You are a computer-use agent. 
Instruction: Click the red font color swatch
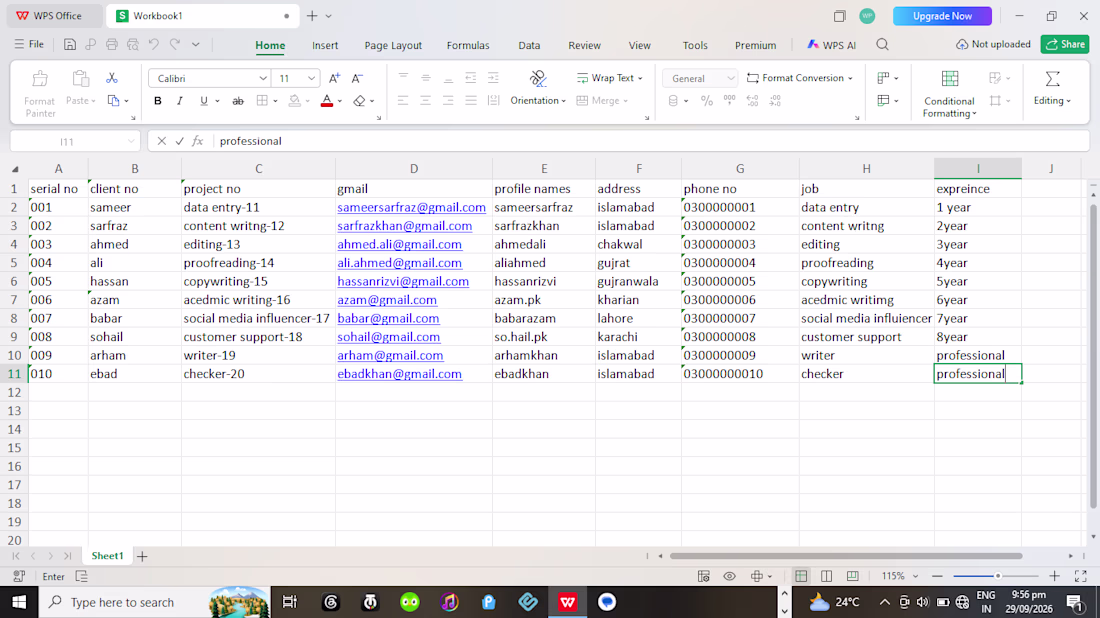326,101
